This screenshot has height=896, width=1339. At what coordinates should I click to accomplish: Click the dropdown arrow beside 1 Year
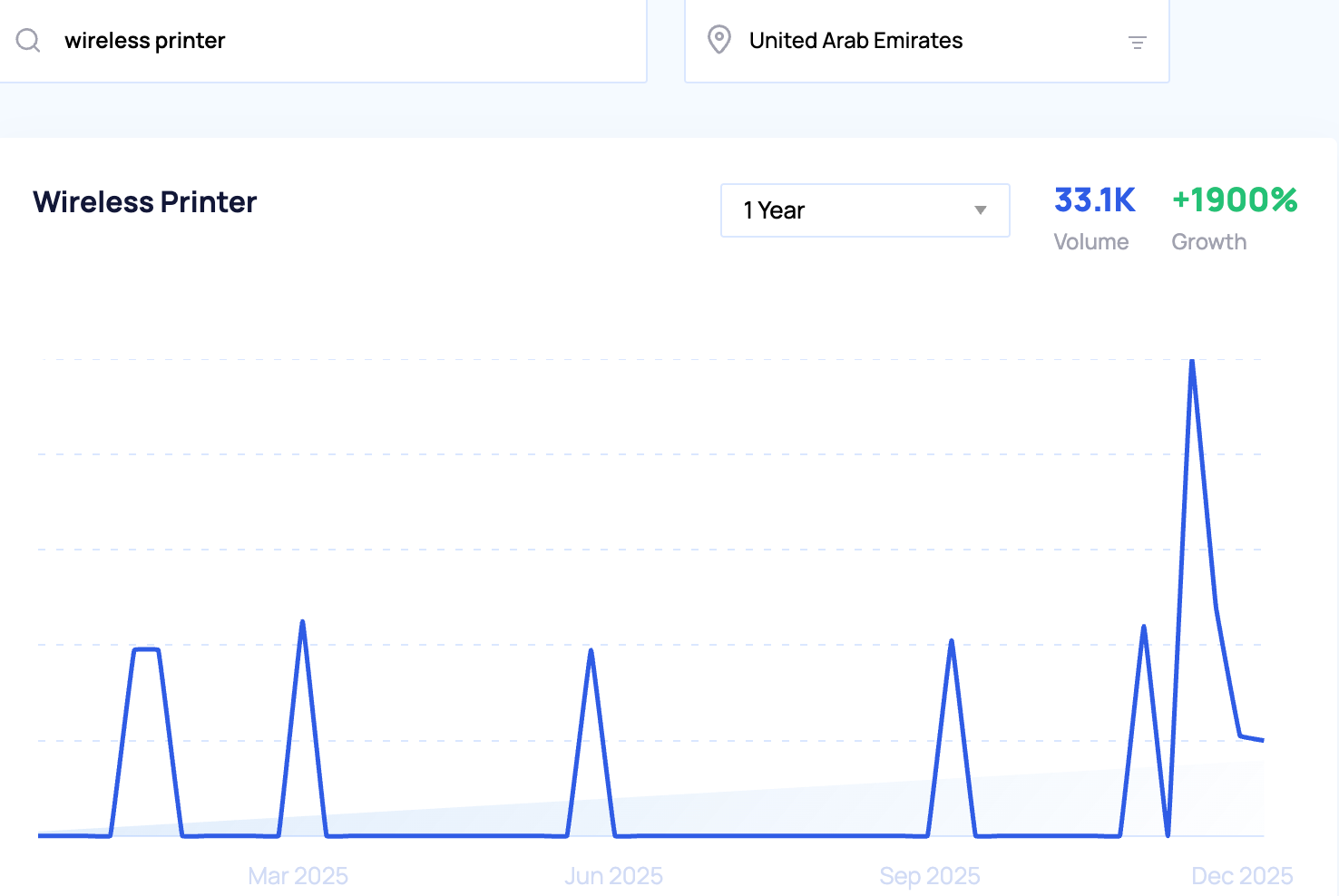(980, 210)
